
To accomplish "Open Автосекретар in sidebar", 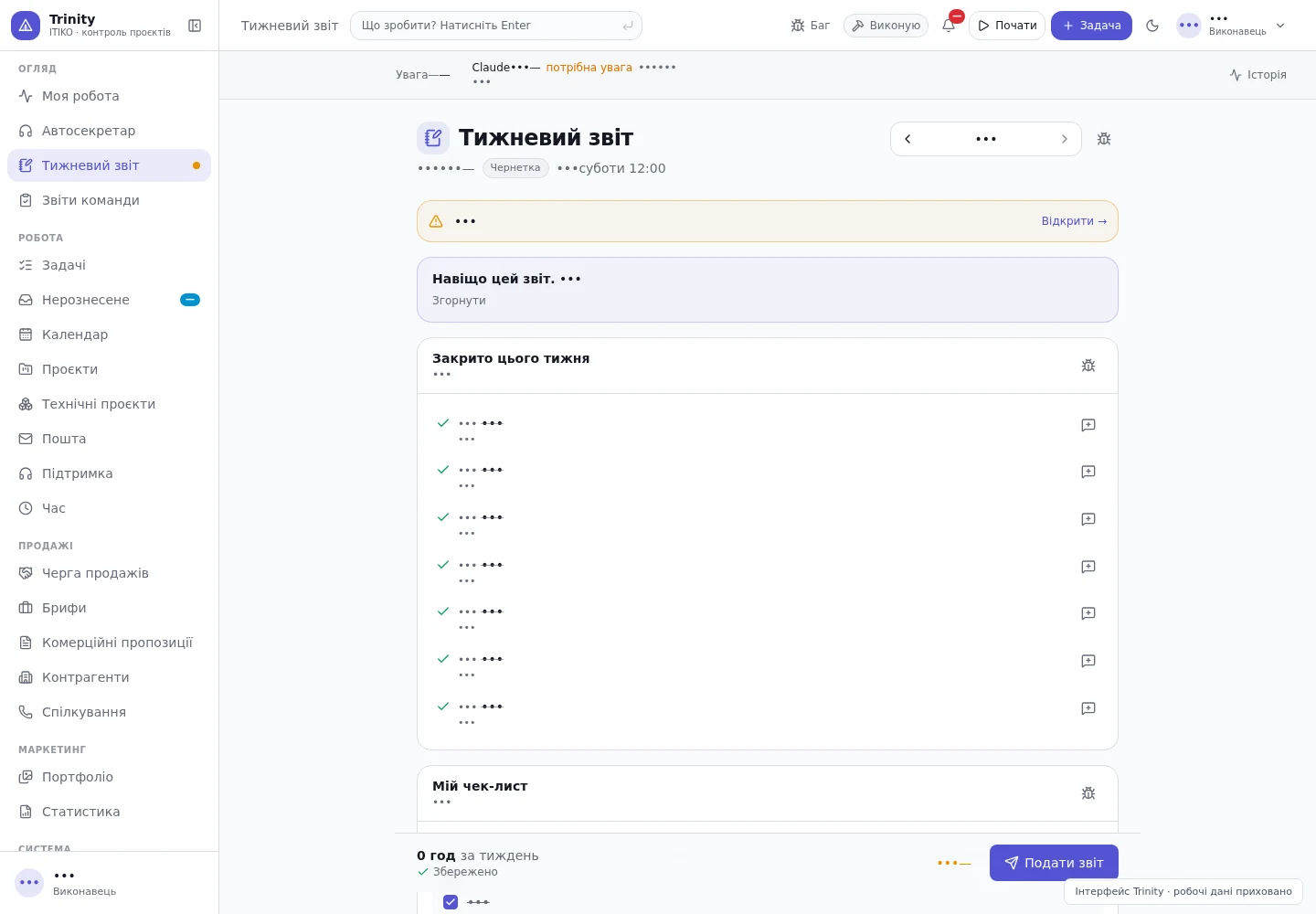I will point(109,131).
